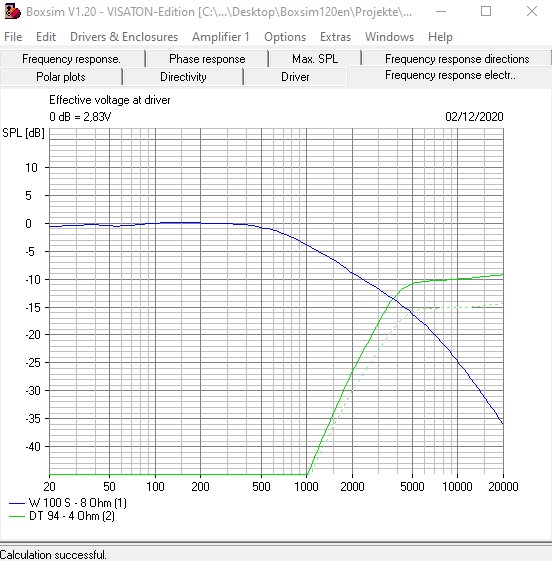Open the Windows menu
The image size is (552, 561).
tap(389, 37)
